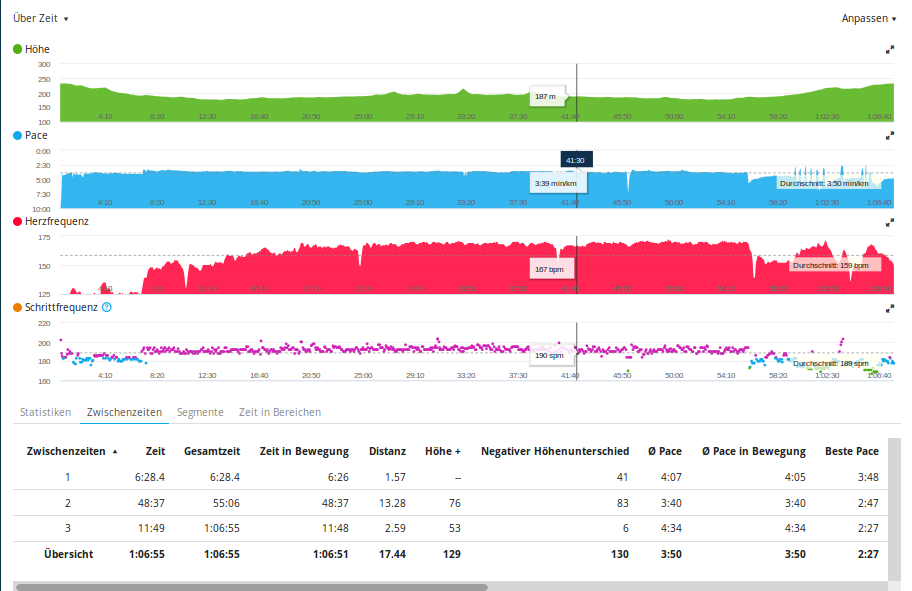Expand the Schrittfrequenz chart to fullscreen

(x=889, y=309)
